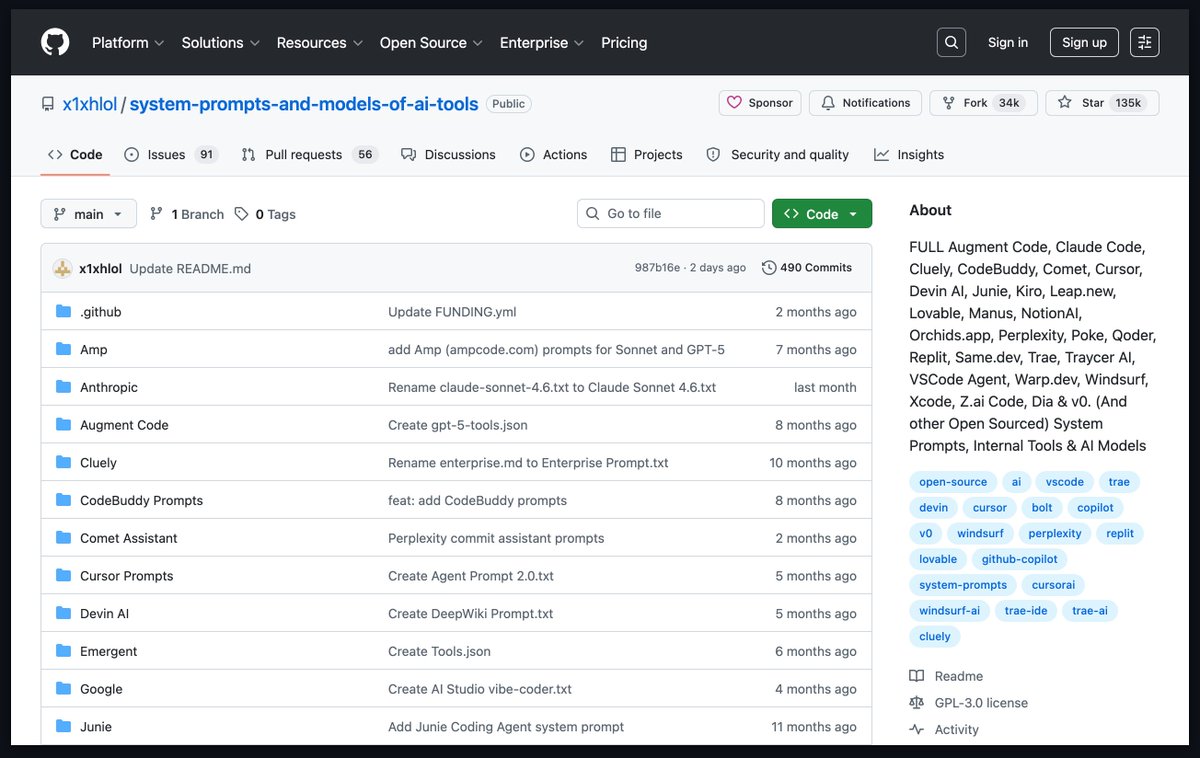Open the .github folder
The height and width of the screenshot is (758, 1200).
100,312
